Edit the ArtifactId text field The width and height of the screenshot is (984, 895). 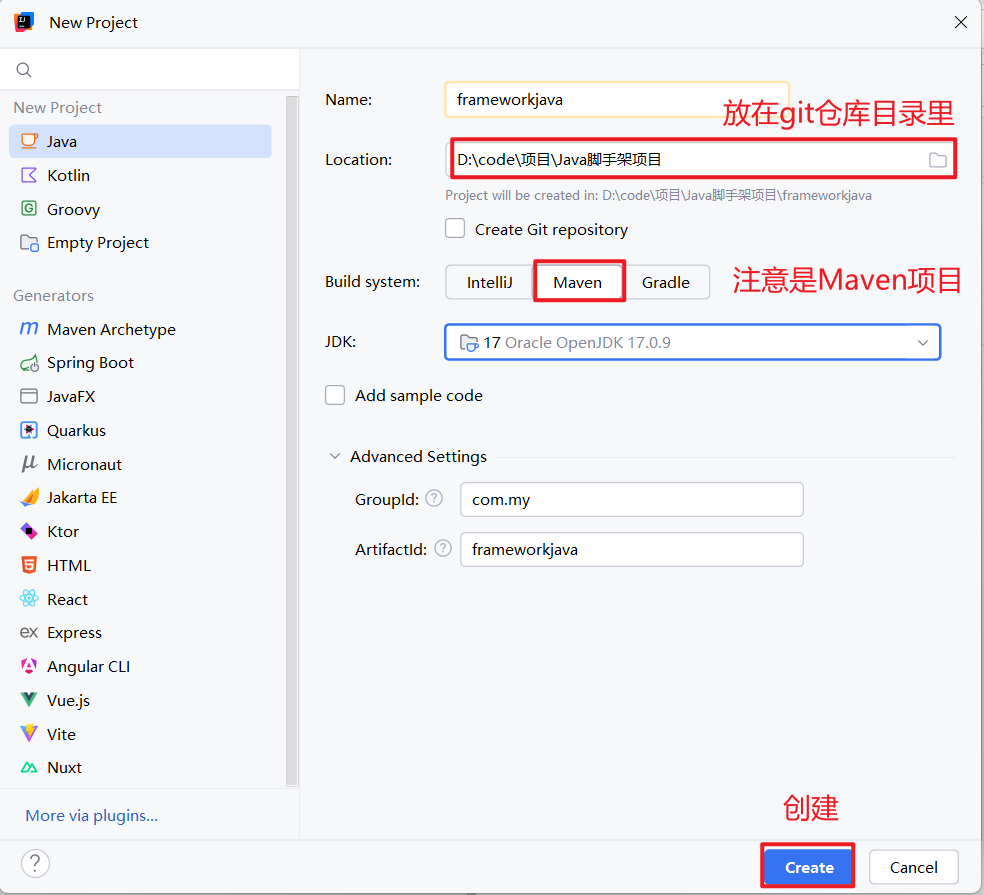point(631,550)
